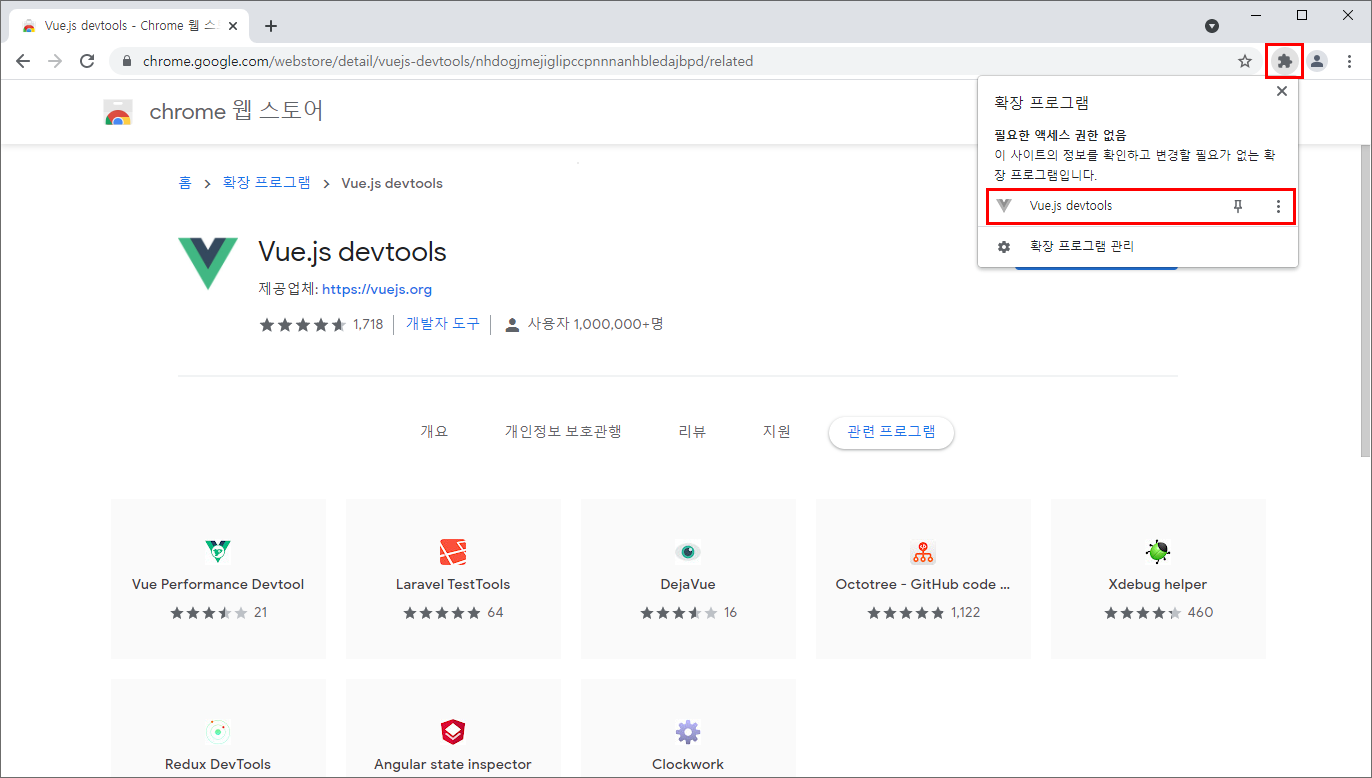Screen dimensions: 1372x778
Task: Open the Redux DevTools icon
Action: (x=218, y=732)
